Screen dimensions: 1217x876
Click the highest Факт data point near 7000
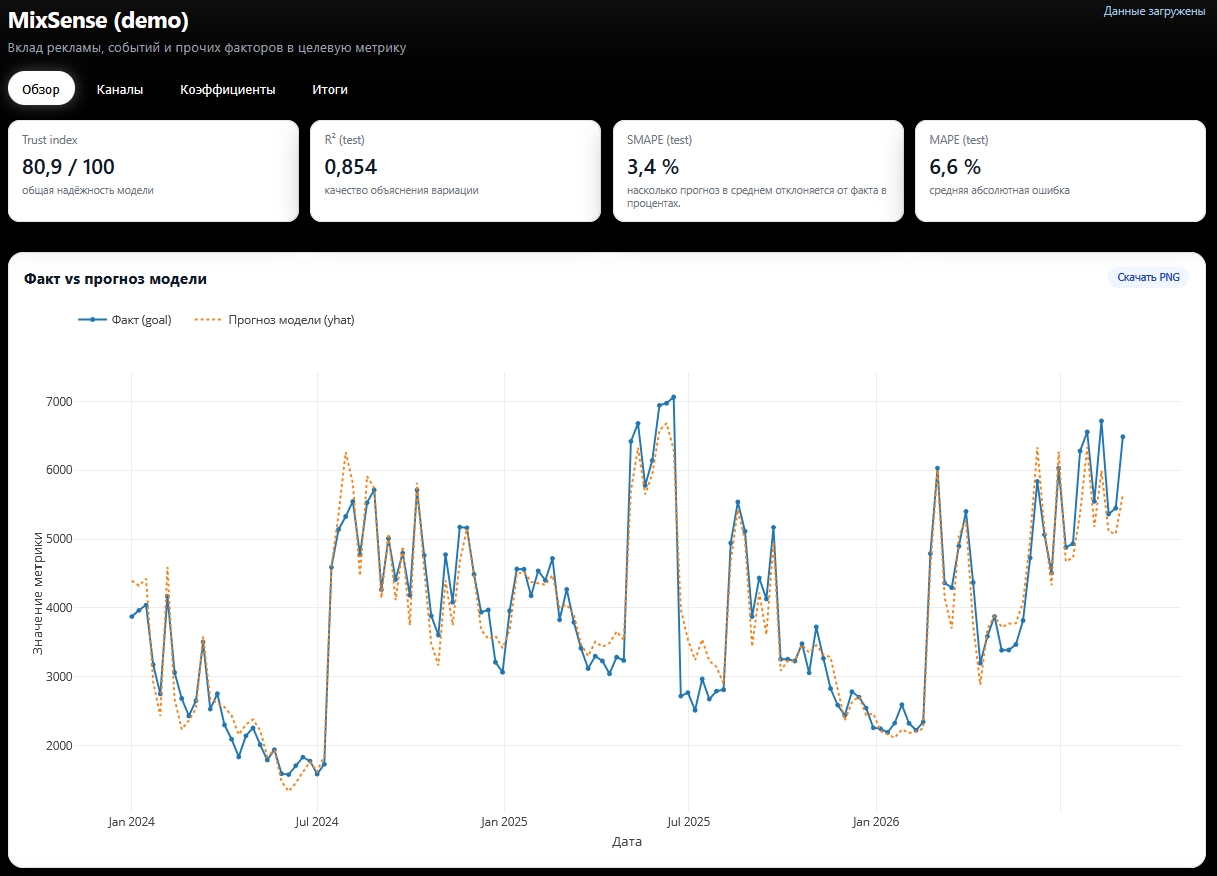pyautogui.click(x=673, y=397)
